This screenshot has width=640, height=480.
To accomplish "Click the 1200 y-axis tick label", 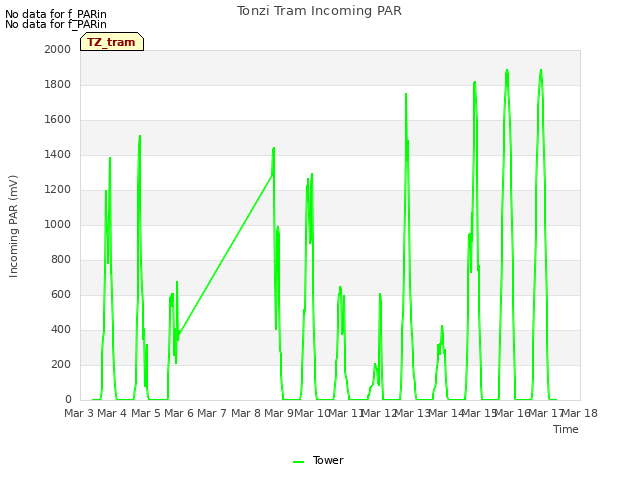I will pyautogui.click(x=58, y=190).
